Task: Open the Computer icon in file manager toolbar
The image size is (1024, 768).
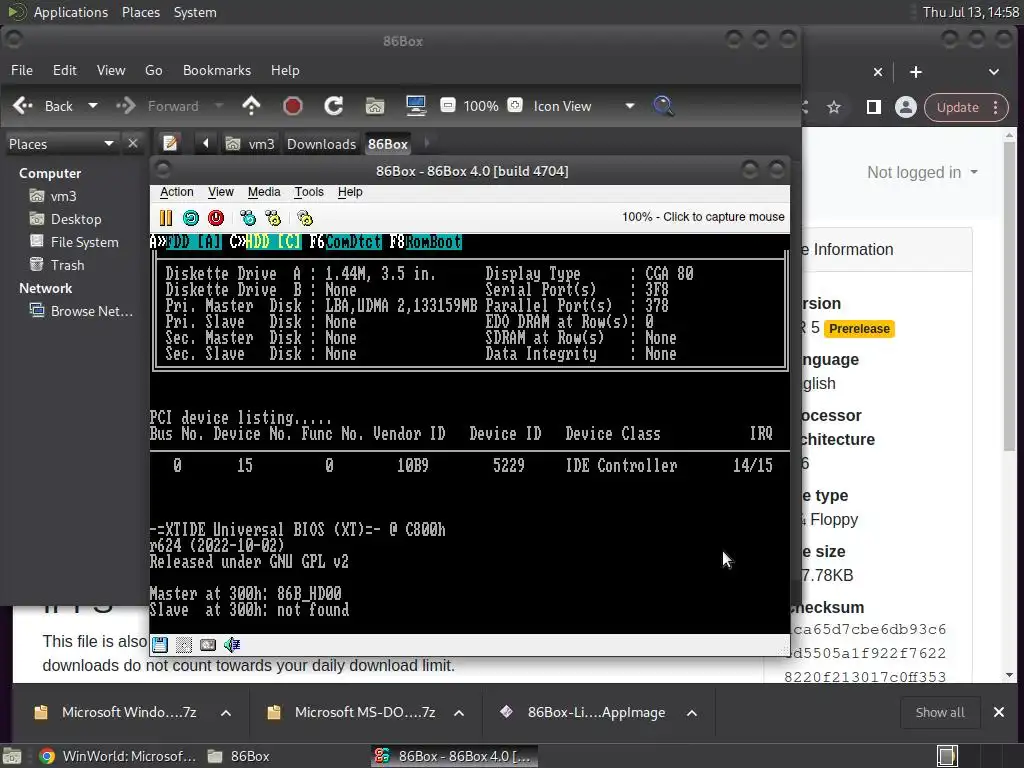Action: pyautogui.click(x=415, y=106)
